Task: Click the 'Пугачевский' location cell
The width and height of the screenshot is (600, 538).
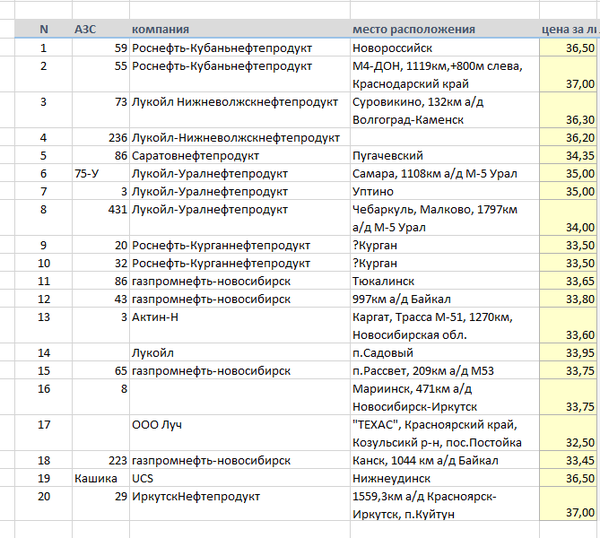Action: (x=445, y=155)
